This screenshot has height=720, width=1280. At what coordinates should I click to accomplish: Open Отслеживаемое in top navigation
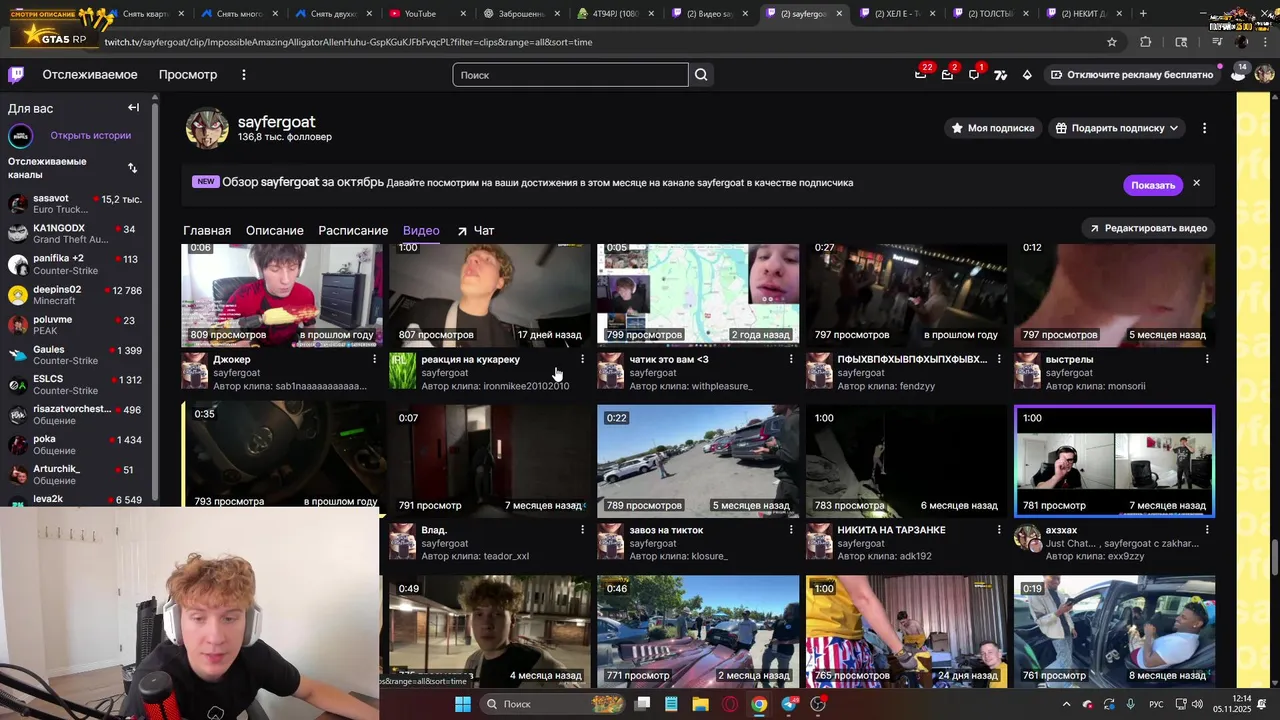[x=90, y=75]
